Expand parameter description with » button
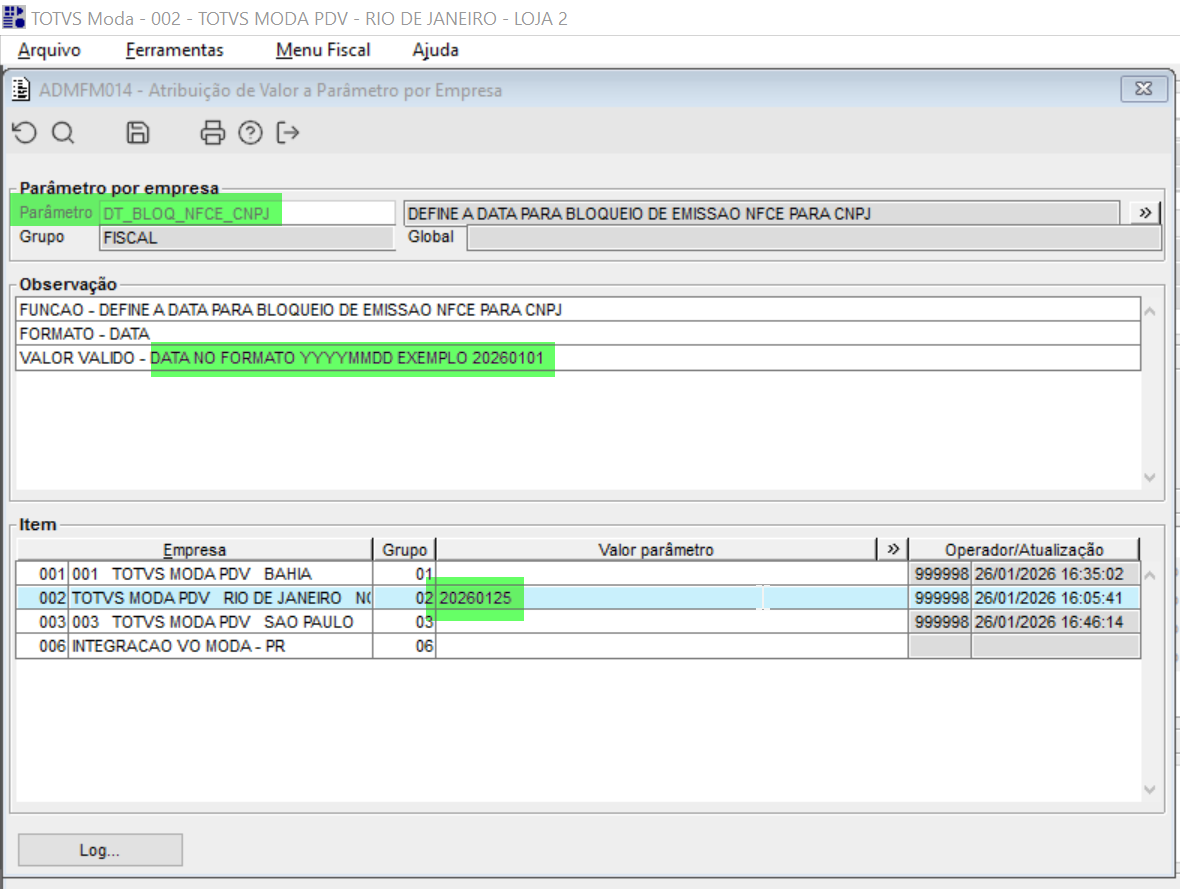 point(1145,213)
